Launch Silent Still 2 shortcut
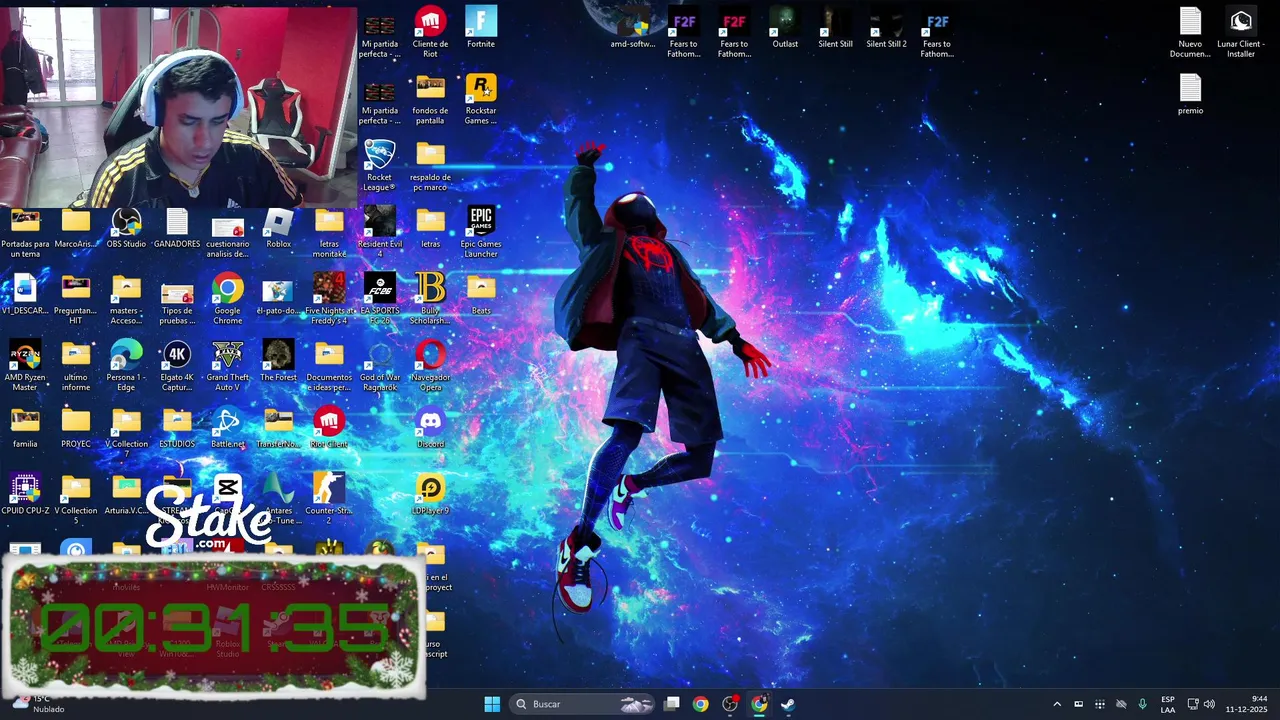Screen dimensions: 1280x720 [886, 27]
